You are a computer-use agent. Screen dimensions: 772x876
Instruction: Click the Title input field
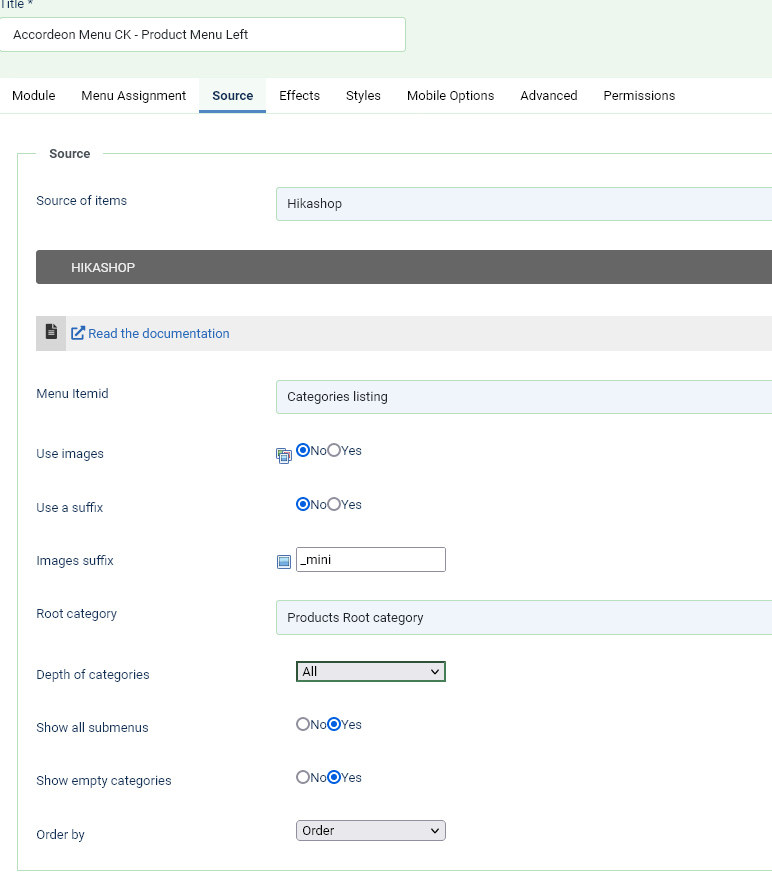pyautogui.click(x=203, y=35)
